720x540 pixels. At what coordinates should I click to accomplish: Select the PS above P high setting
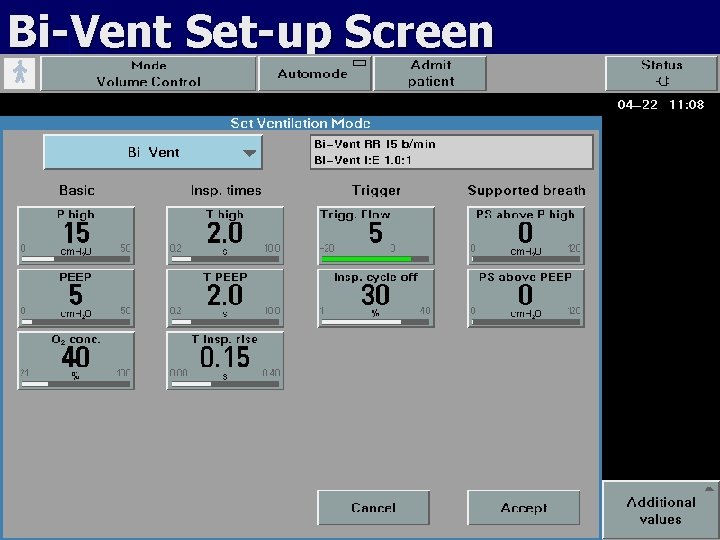pos(526,236)
